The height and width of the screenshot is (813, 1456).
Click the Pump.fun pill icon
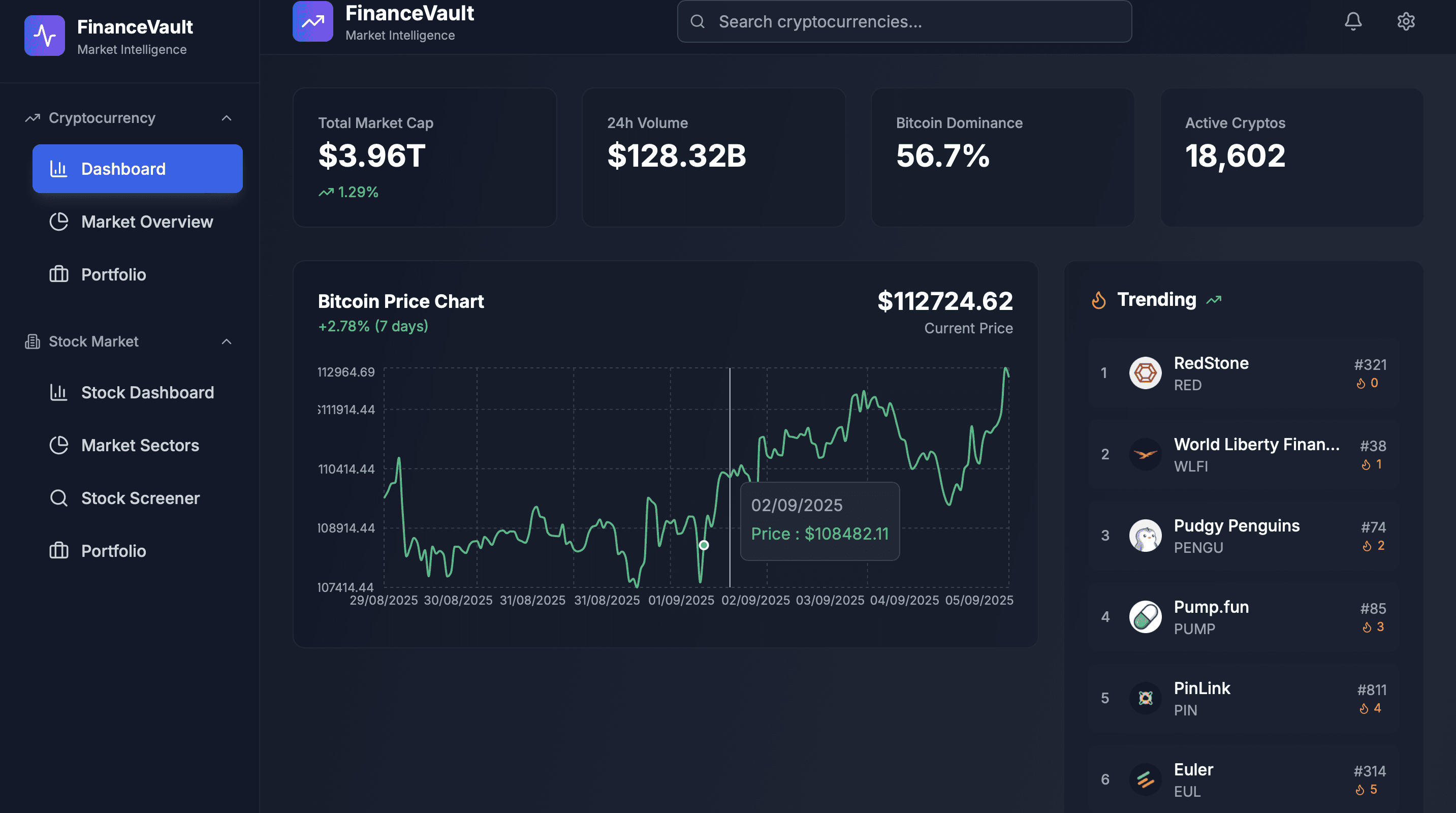pos(1145,617)
